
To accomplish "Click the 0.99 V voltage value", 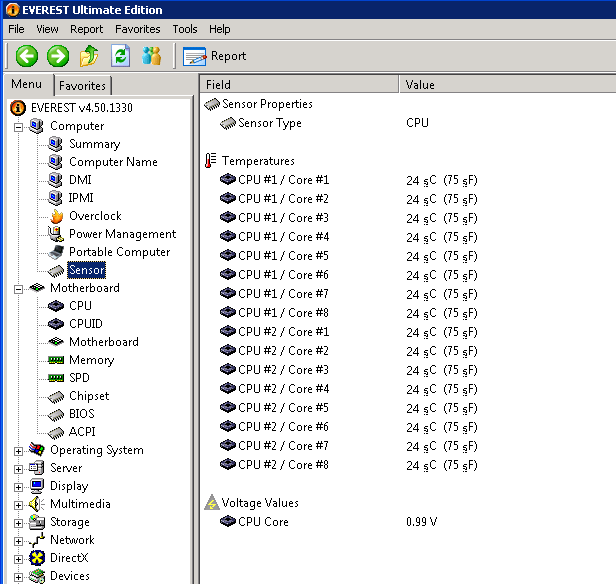I will 422,522.
